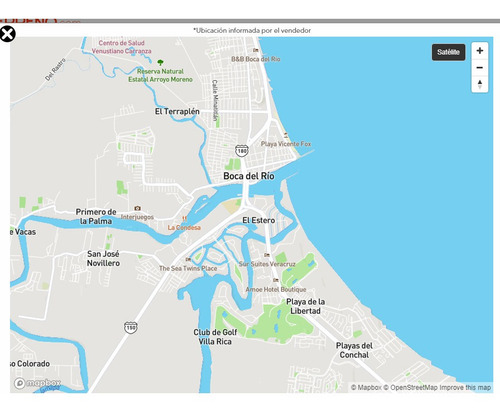Click the La Condesa restaurant label
Image resolution: width=500 pixels, height=412 pixels.
(184, 228)
